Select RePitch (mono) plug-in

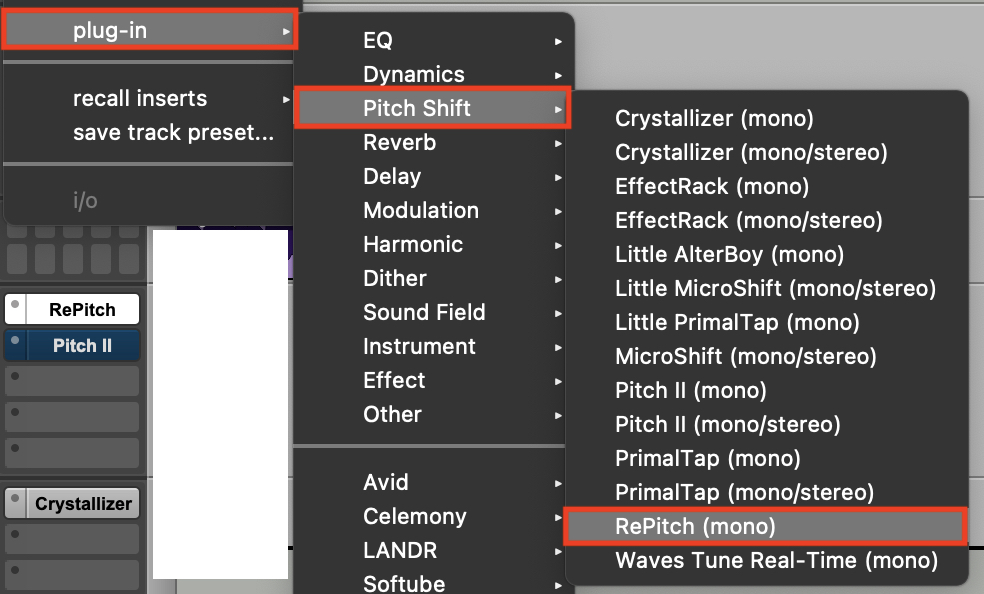click(695, 526)
